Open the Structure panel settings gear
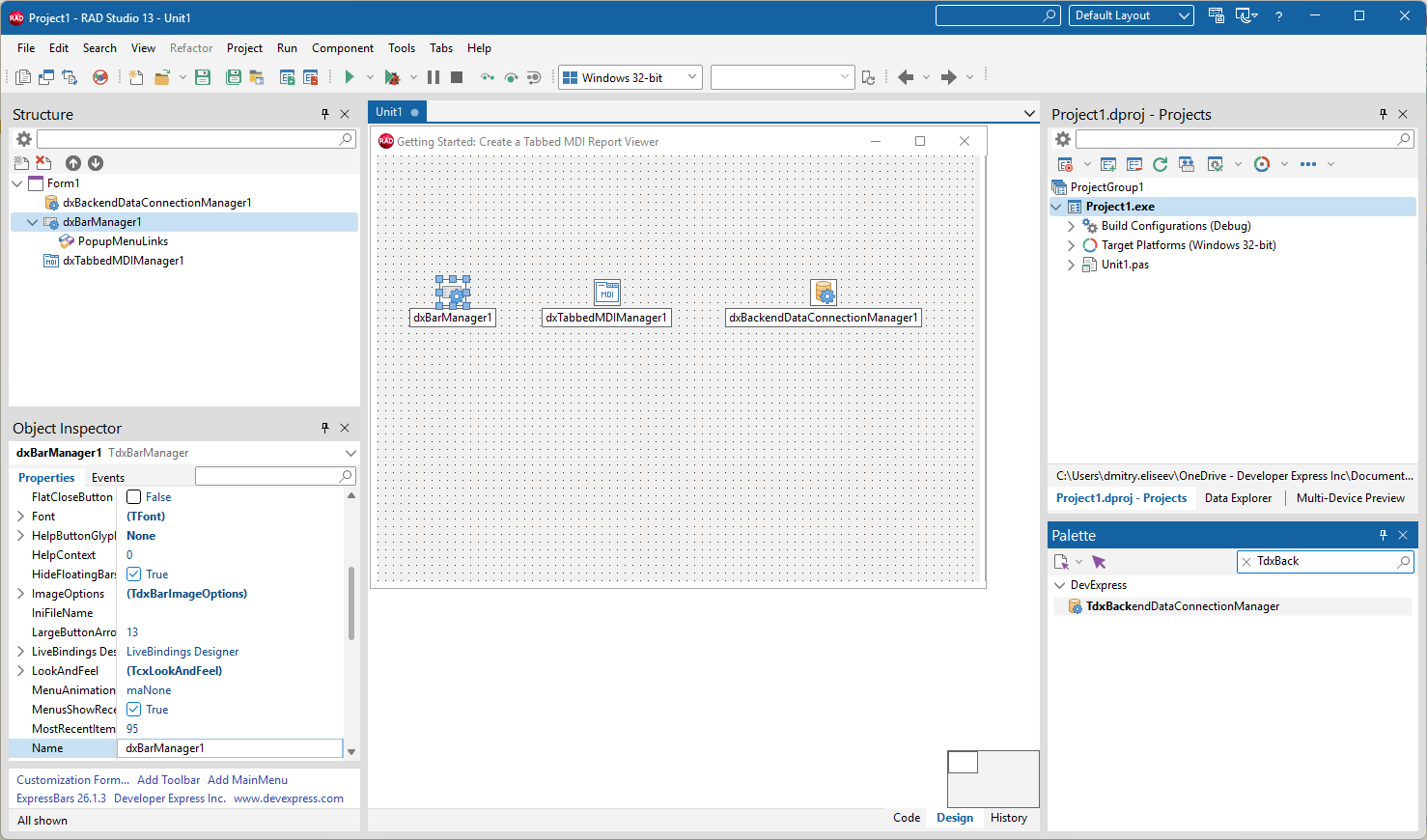The width and height of the screenshot is (1427, 840). (x=24, y=139)
